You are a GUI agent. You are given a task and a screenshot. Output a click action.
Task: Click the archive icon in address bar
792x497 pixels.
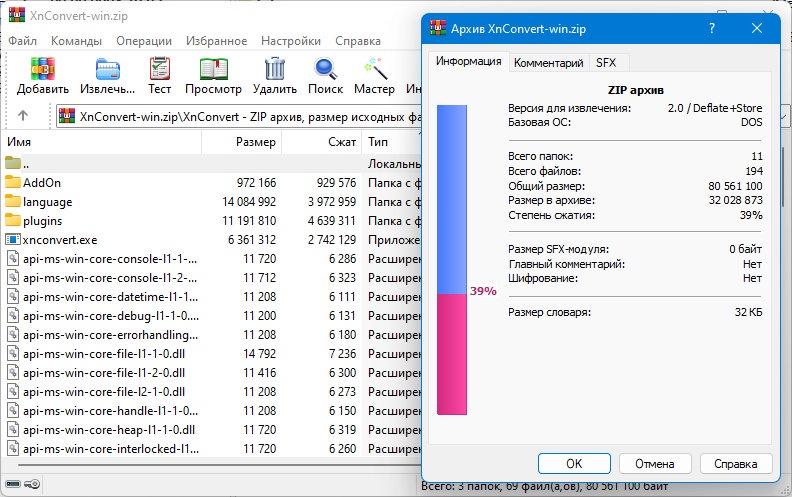coord(67,116)
